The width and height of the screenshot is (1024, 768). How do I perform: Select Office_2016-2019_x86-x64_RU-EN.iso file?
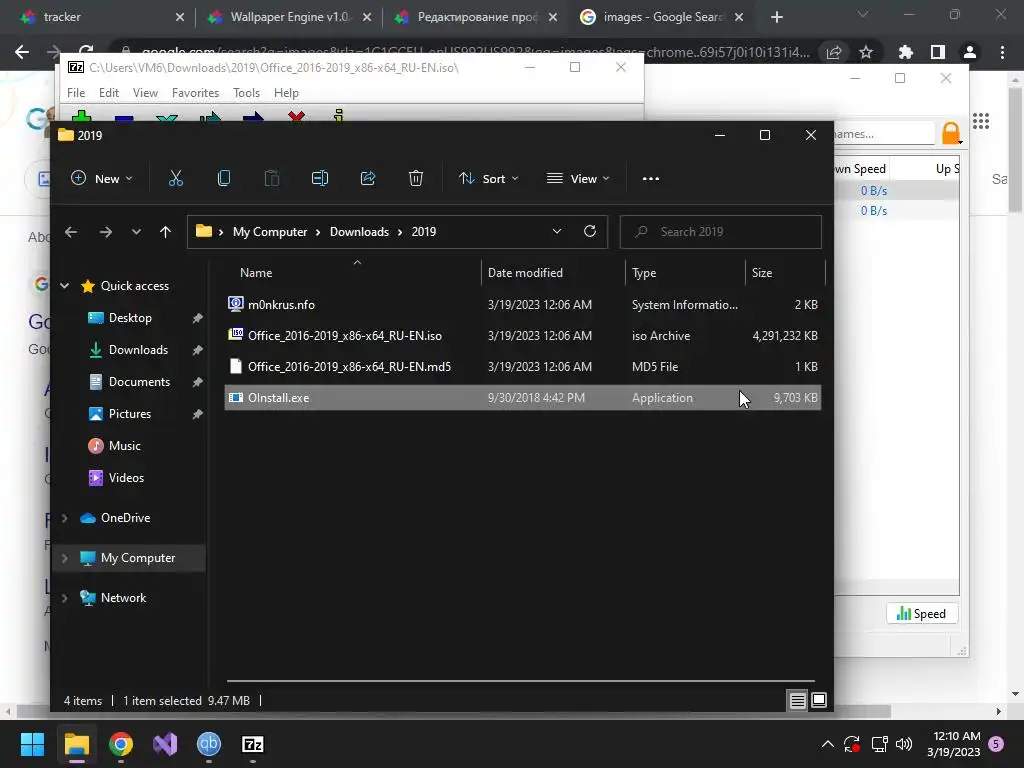[x=522, y=336]
